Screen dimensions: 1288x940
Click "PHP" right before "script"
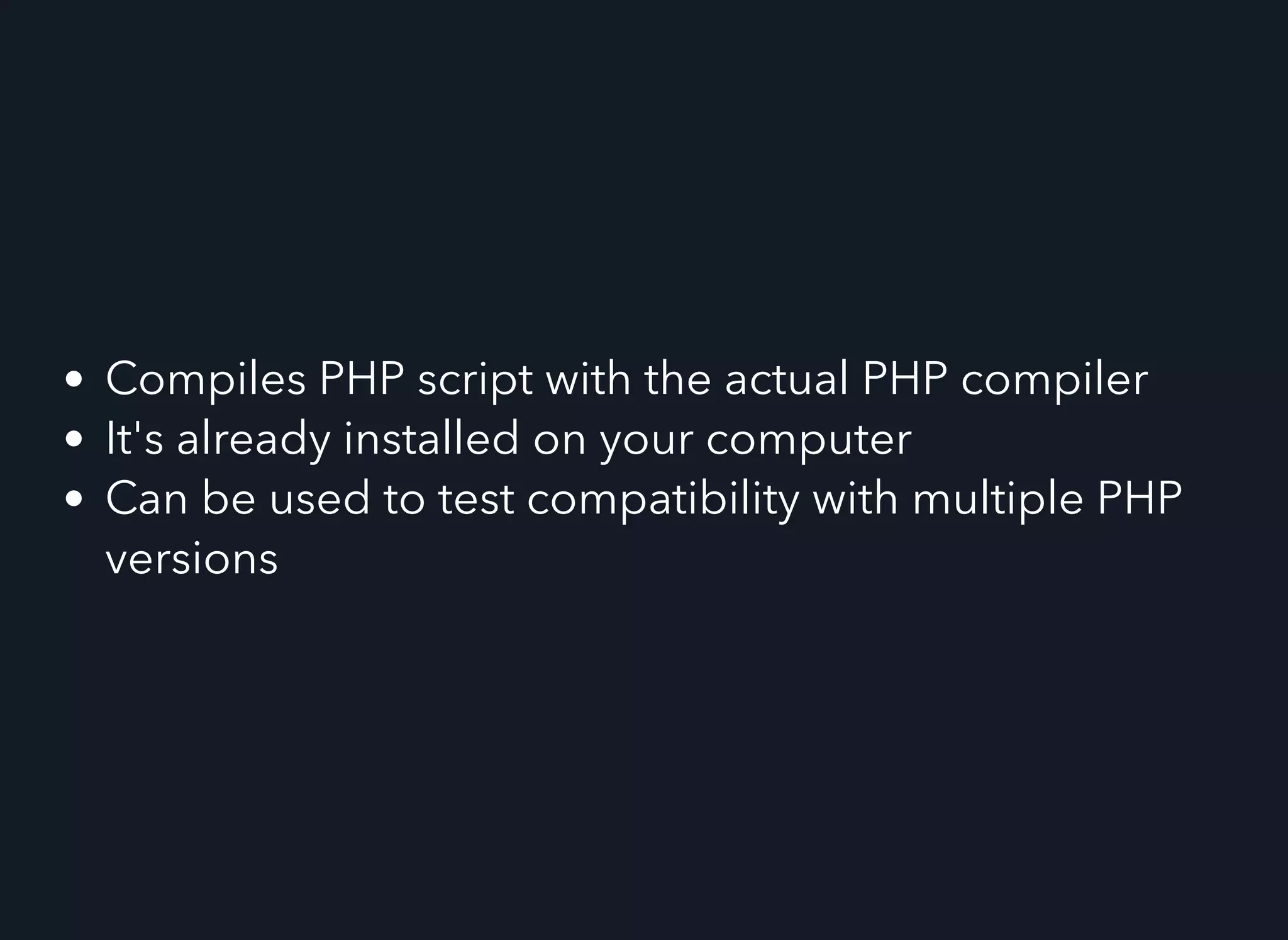tap(362, 379)
